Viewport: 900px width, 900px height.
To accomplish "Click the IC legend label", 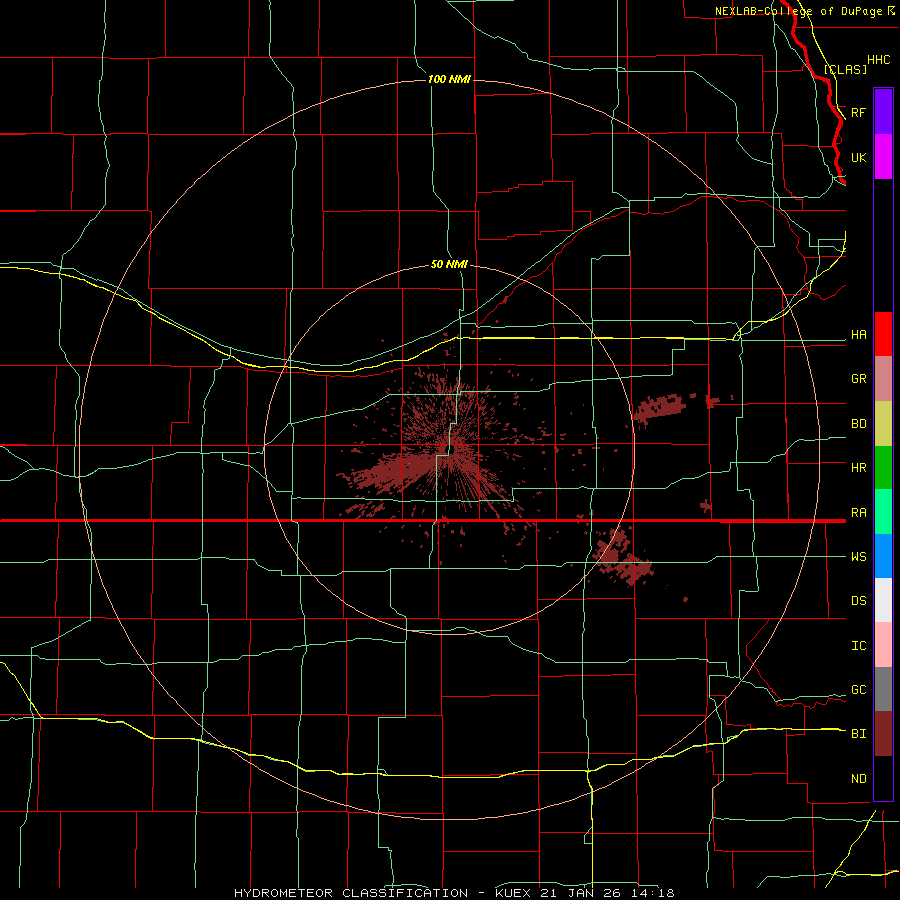I will (x=858, y=646).
